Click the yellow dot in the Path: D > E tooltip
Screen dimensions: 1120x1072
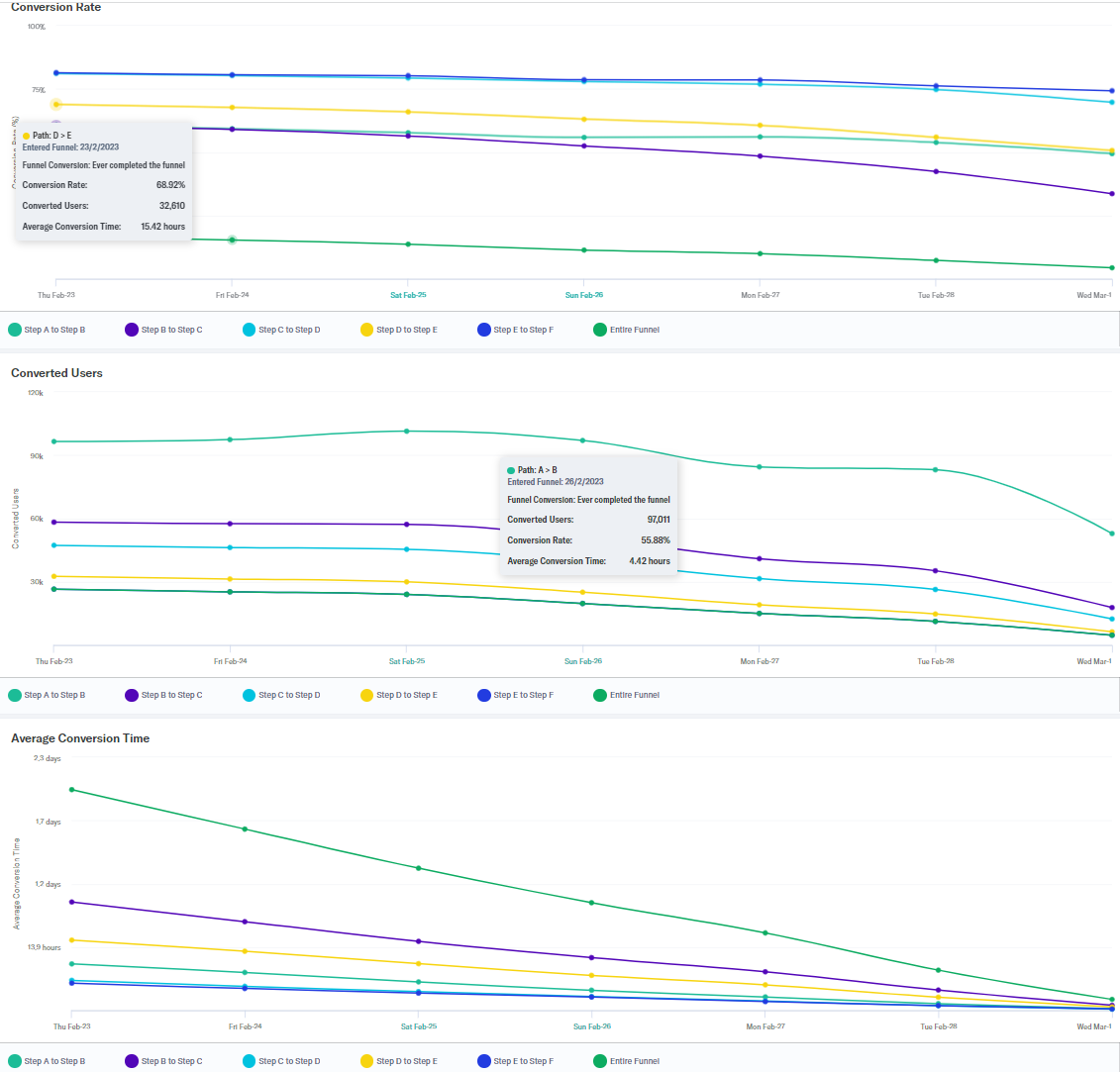(x=26, y=135)
